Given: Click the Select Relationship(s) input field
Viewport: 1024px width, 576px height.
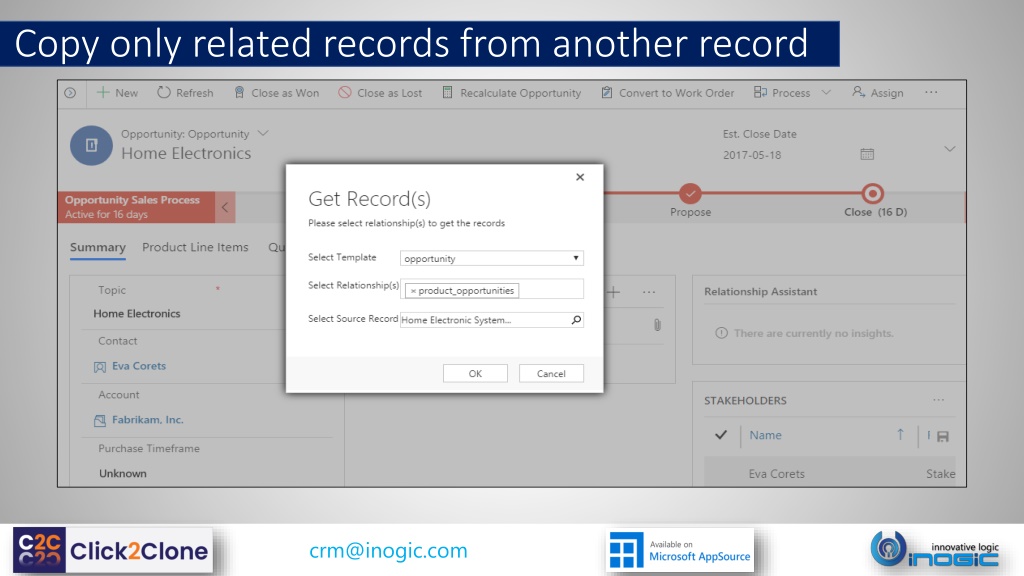Looking at the screenshot, I should 491,289.
